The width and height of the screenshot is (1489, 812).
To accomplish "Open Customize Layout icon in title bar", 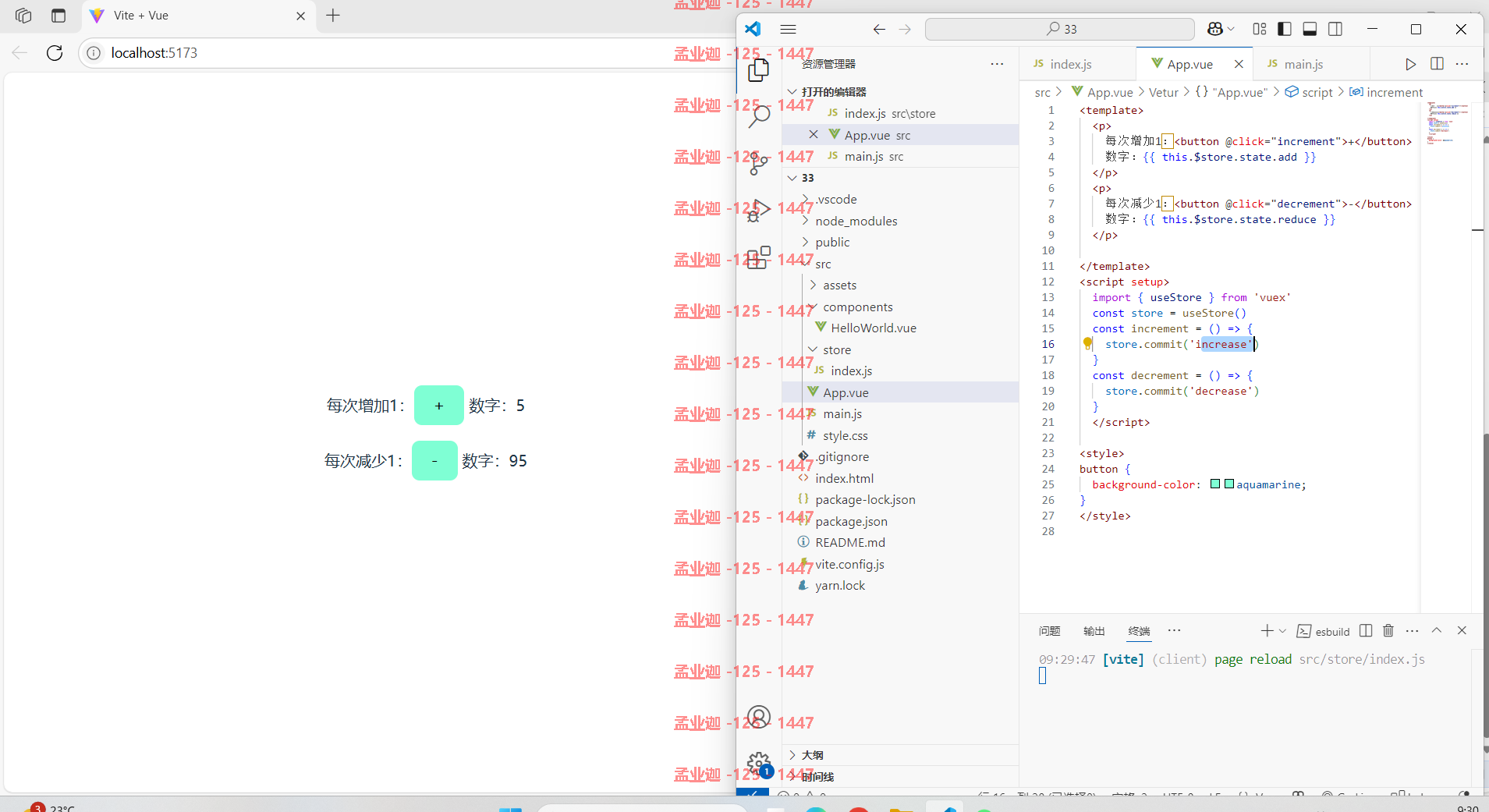I will (1260, 29).
